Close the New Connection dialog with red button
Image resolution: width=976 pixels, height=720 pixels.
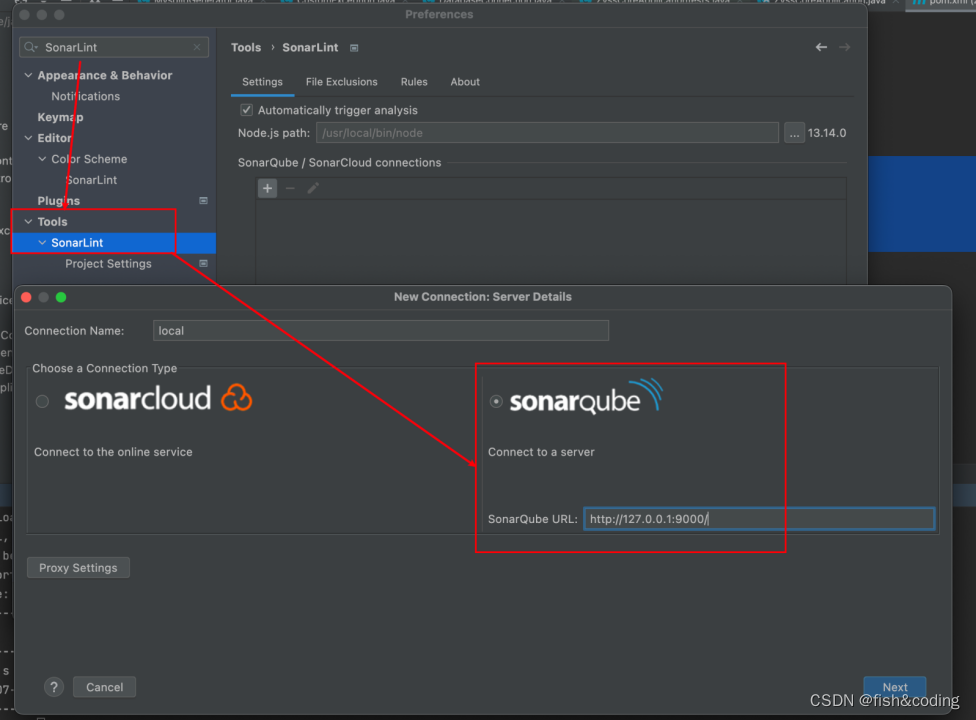26,297
